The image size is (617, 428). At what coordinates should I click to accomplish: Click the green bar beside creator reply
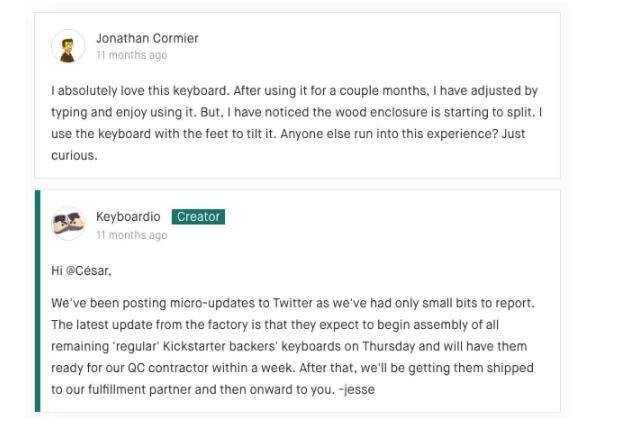point(37,301)
